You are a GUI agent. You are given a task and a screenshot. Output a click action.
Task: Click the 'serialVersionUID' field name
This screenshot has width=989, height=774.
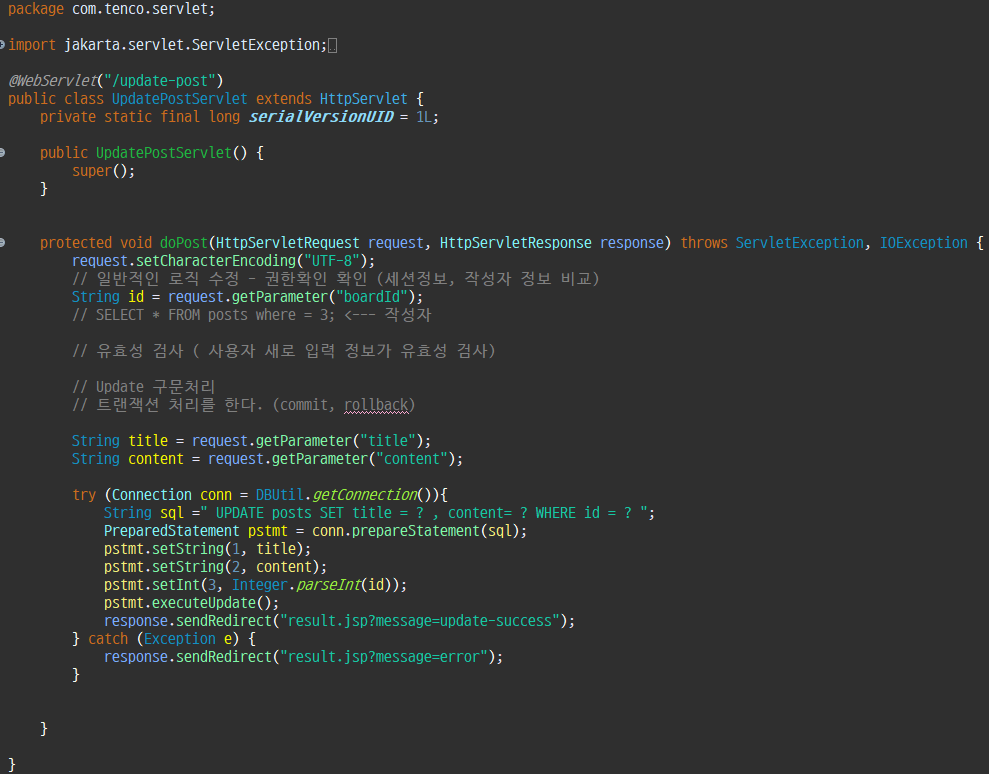(x=321, y=117)
